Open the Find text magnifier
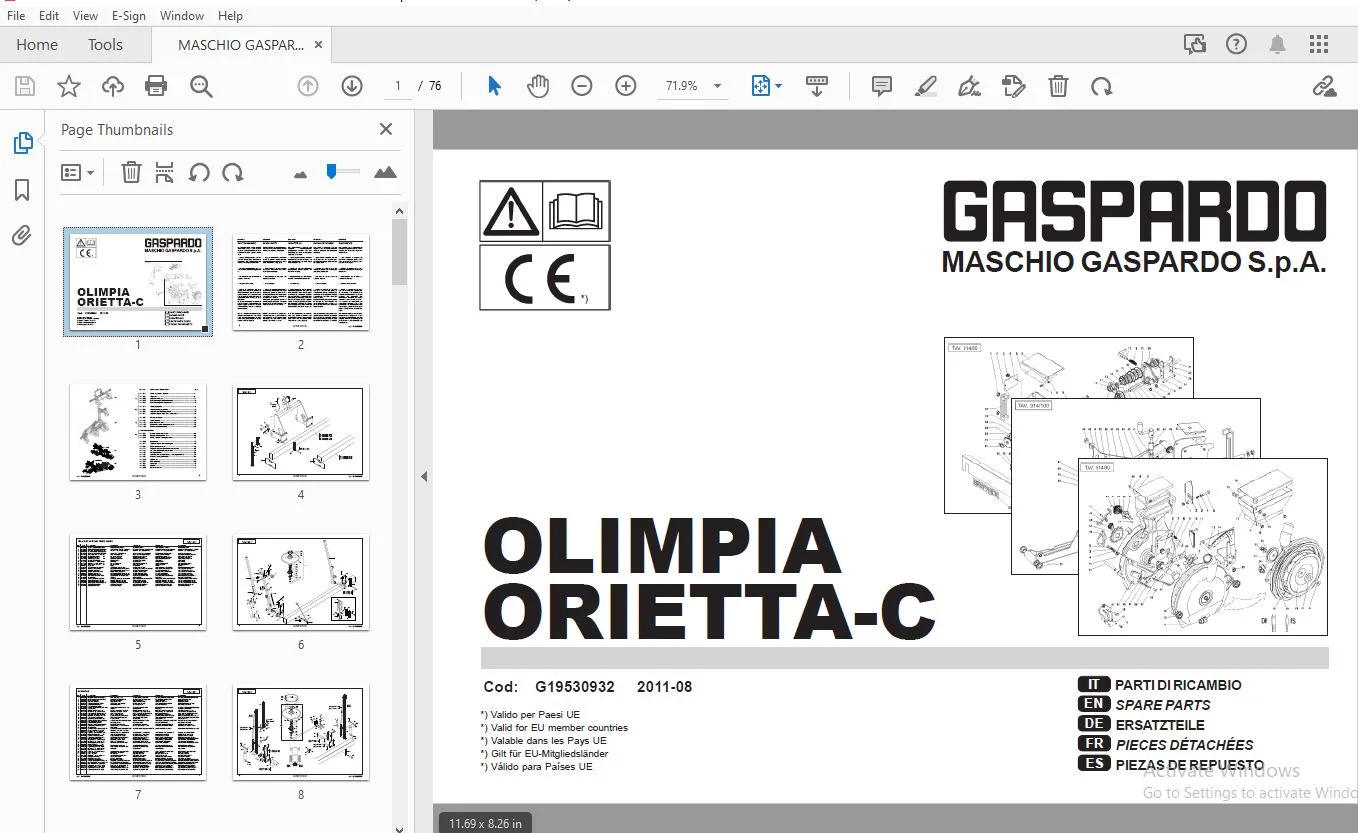Screen dimensions: 1358x833 201,86
